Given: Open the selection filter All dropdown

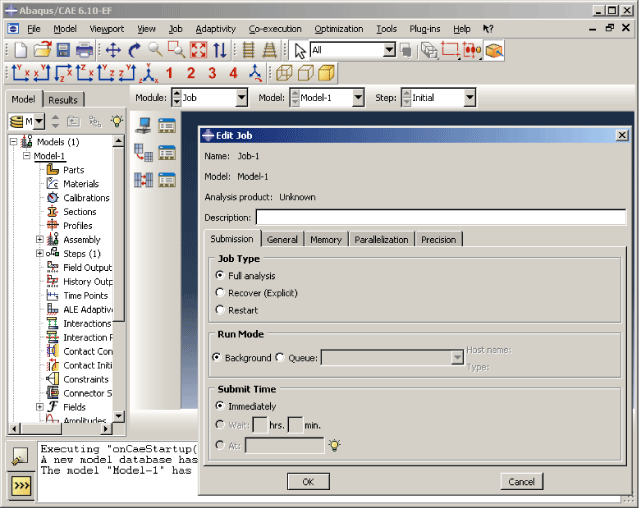Looking at the screenshot, I should tap(390, 50).
